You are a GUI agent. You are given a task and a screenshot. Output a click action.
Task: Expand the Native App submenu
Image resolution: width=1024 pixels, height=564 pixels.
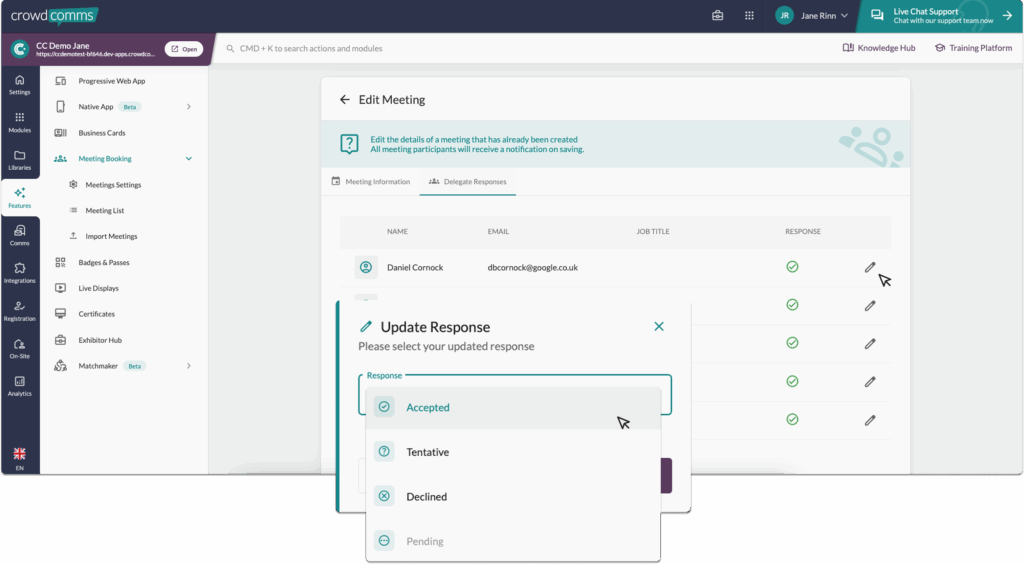pos(189,107)
